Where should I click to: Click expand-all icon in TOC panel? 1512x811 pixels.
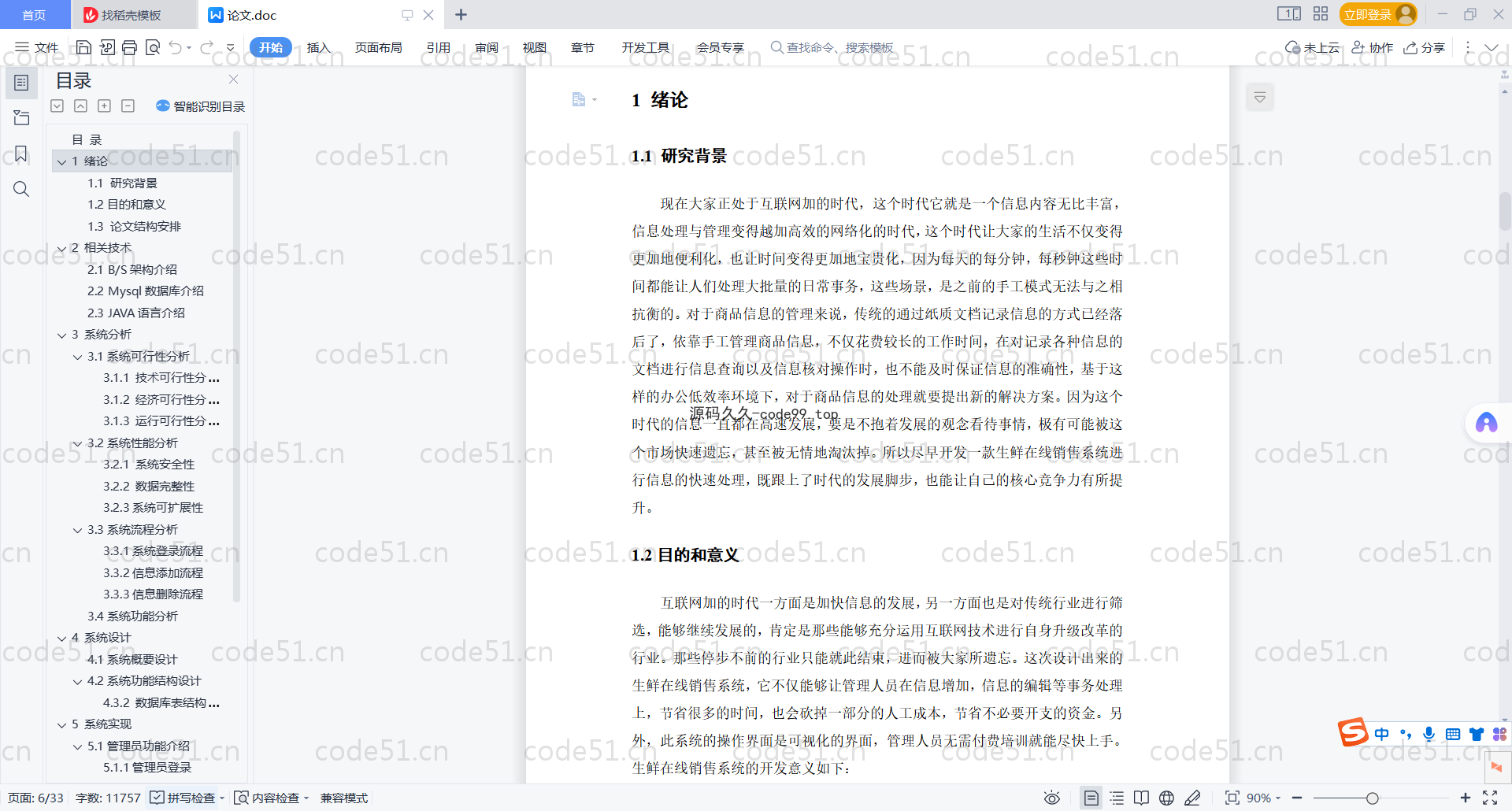pos(57,106)
